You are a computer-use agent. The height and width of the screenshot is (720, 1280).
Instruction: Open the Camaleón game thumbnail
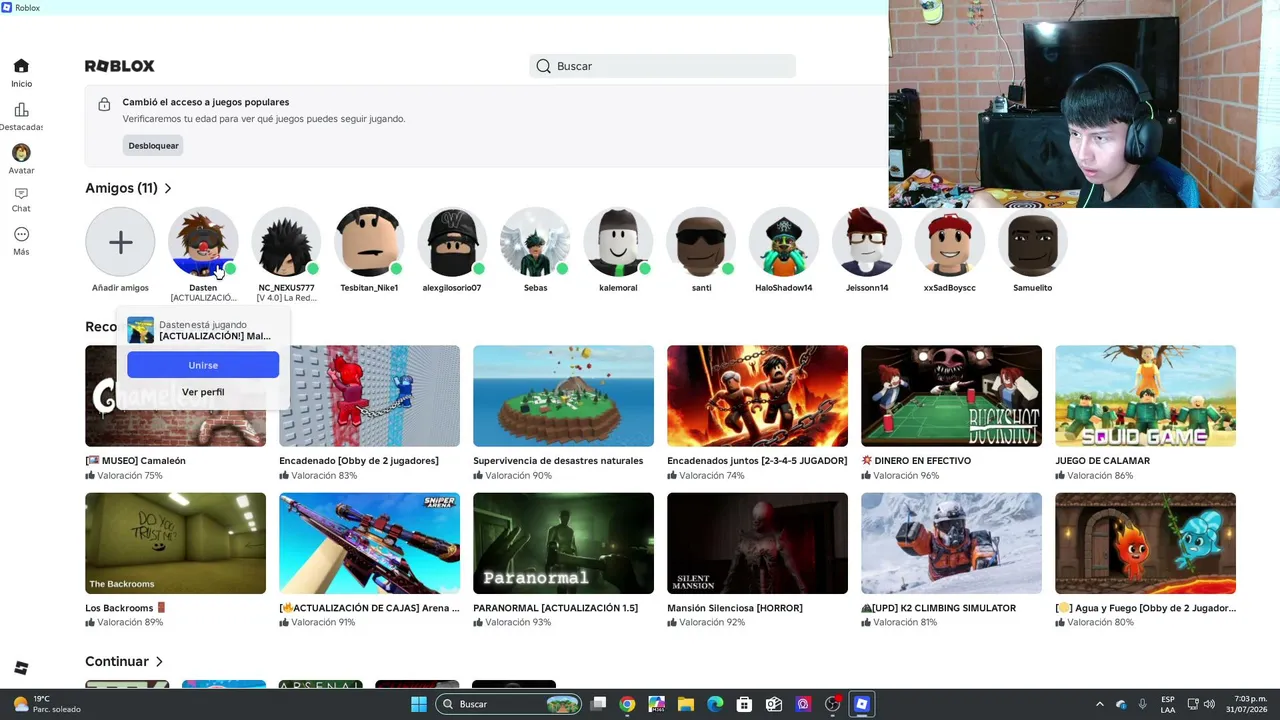point(175,396)
